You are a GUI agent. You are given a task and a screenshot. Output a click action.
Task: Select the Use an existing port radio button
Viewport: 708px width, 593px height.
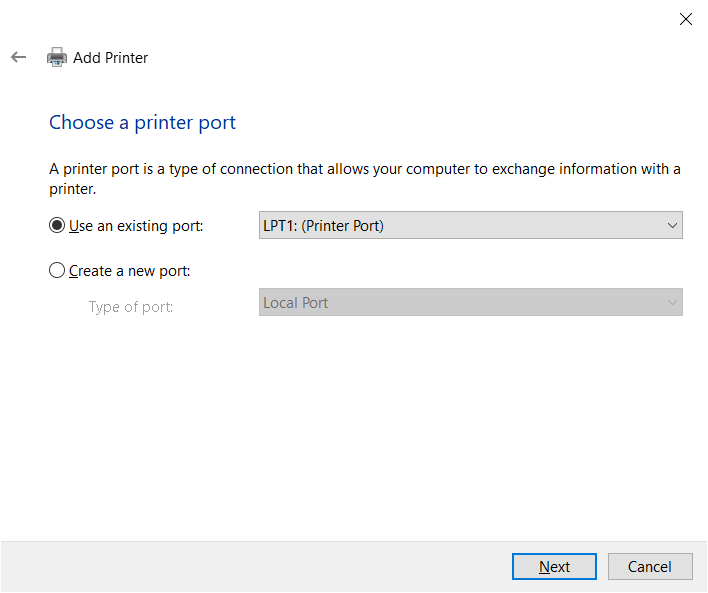(57, 225)
